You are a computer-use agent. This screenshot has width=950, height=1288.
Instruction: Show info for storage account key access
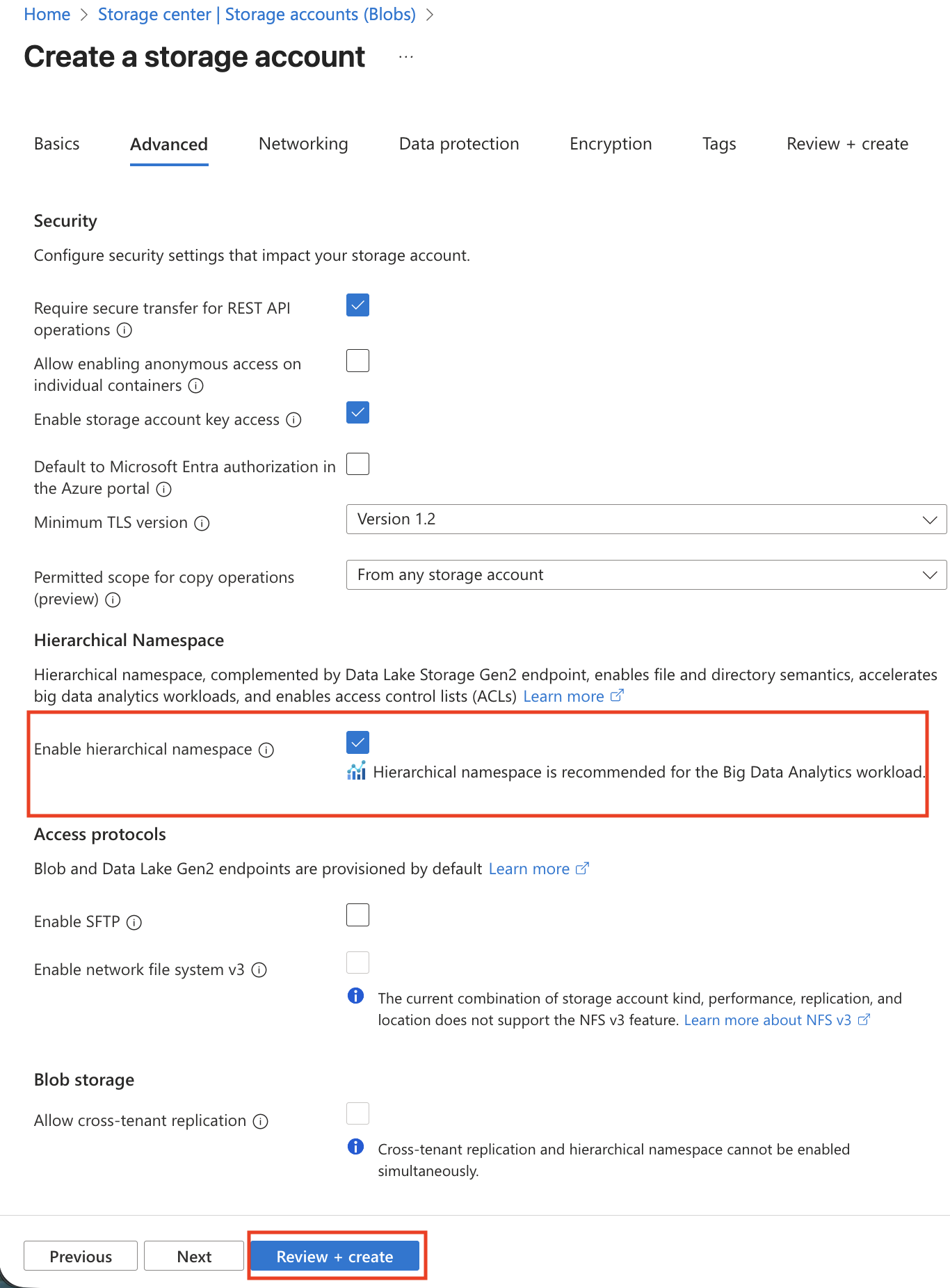click(x=294, y=420)
